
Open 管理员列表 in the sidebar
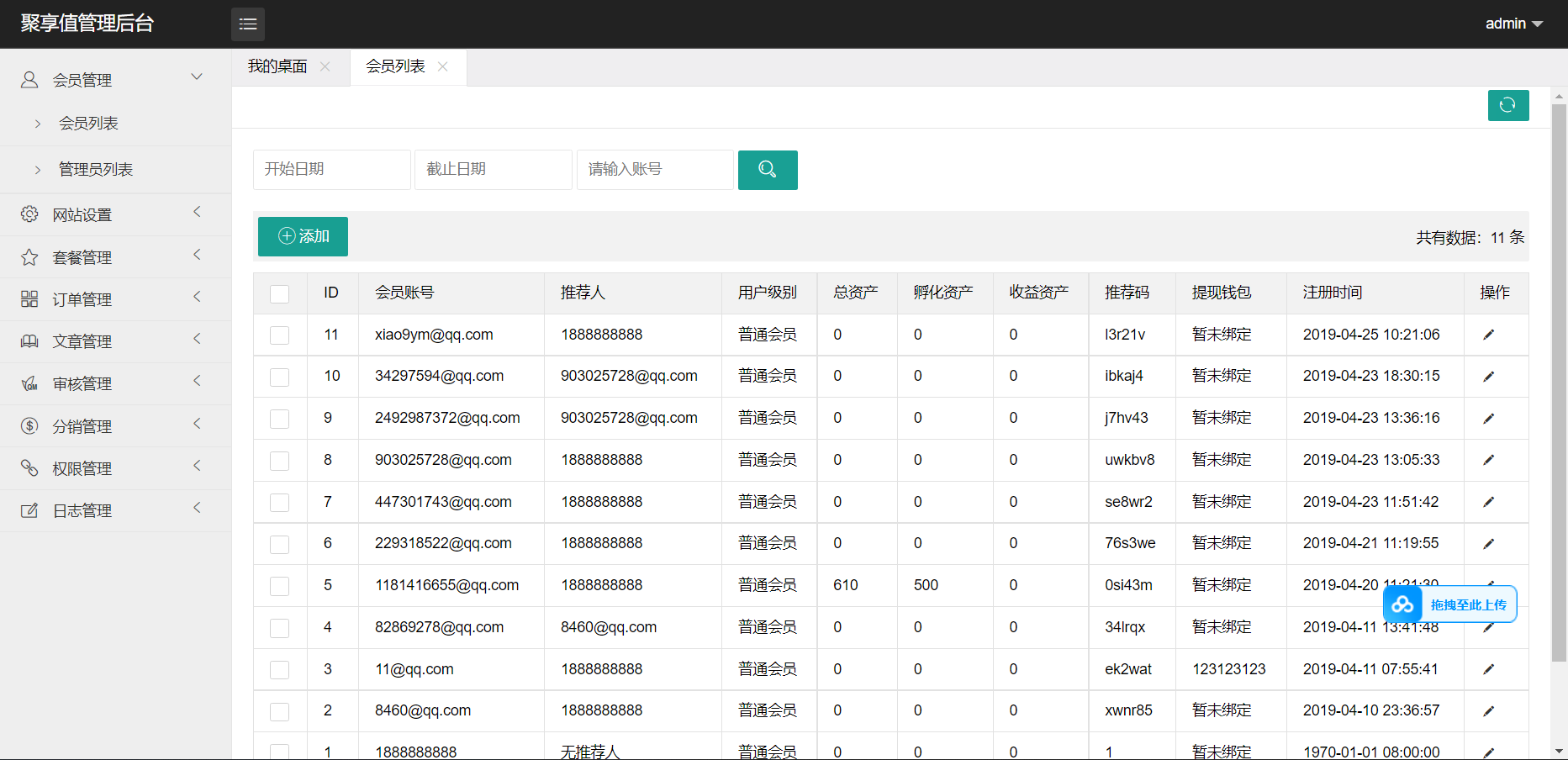tap(96, 170)
